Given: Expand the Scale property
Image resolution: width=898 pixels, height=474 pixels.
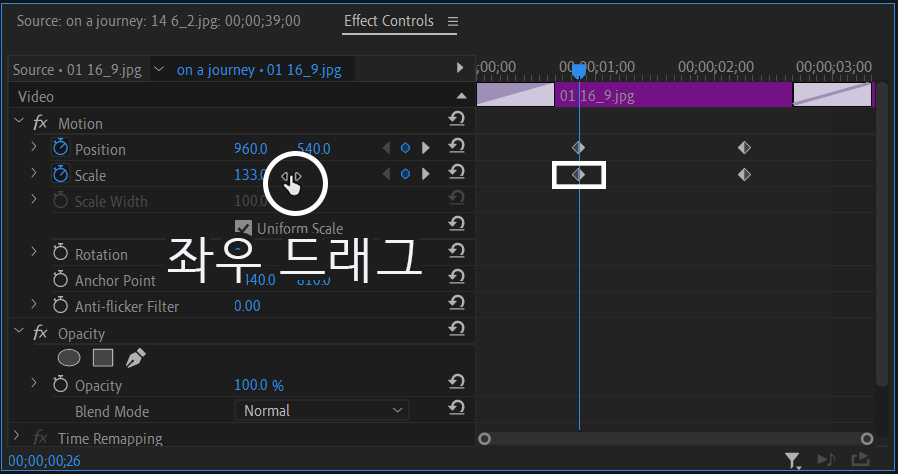Looking at the screenshot, I should 34,173.
